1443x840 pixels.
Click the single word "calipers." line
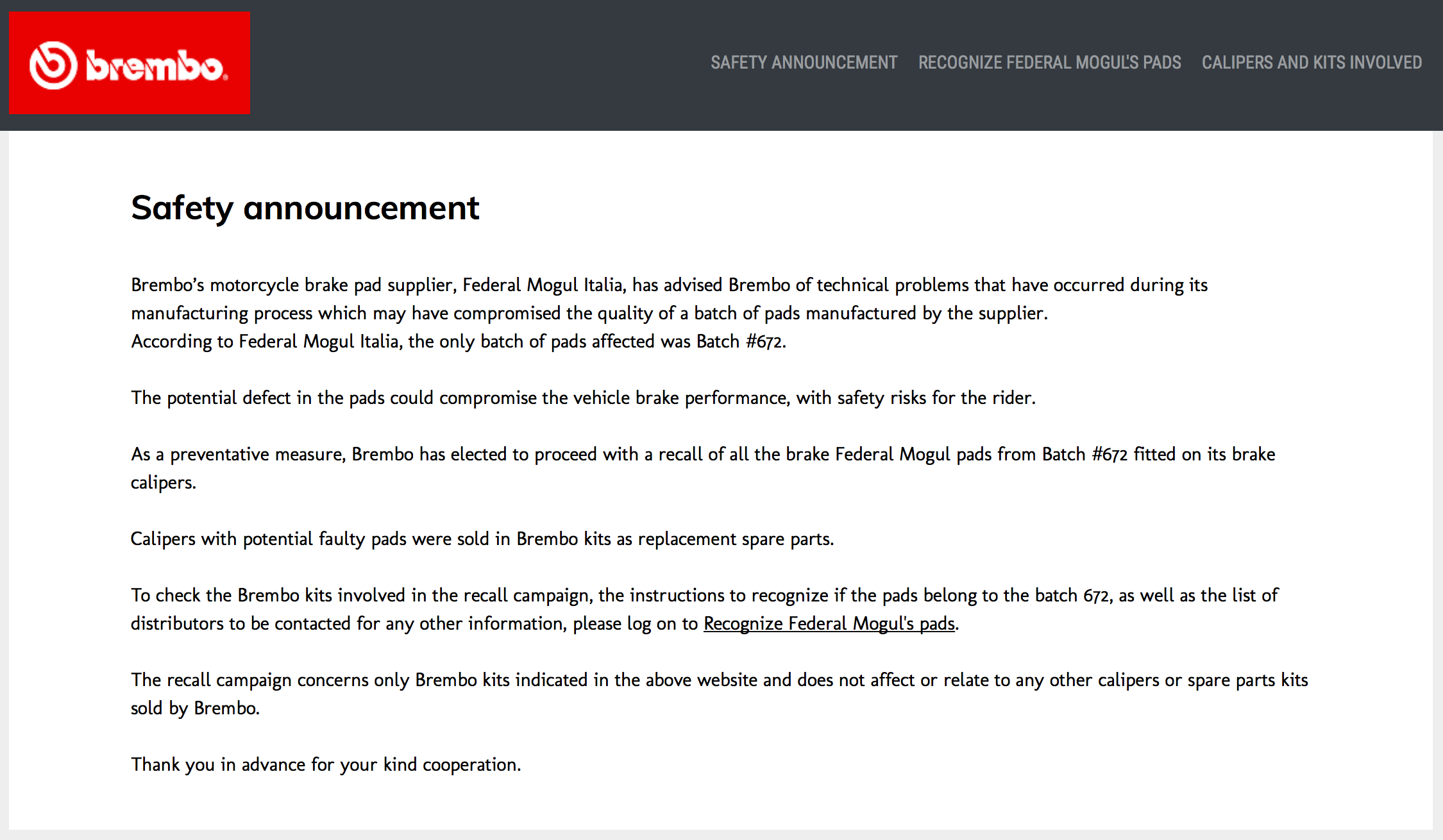163,482
